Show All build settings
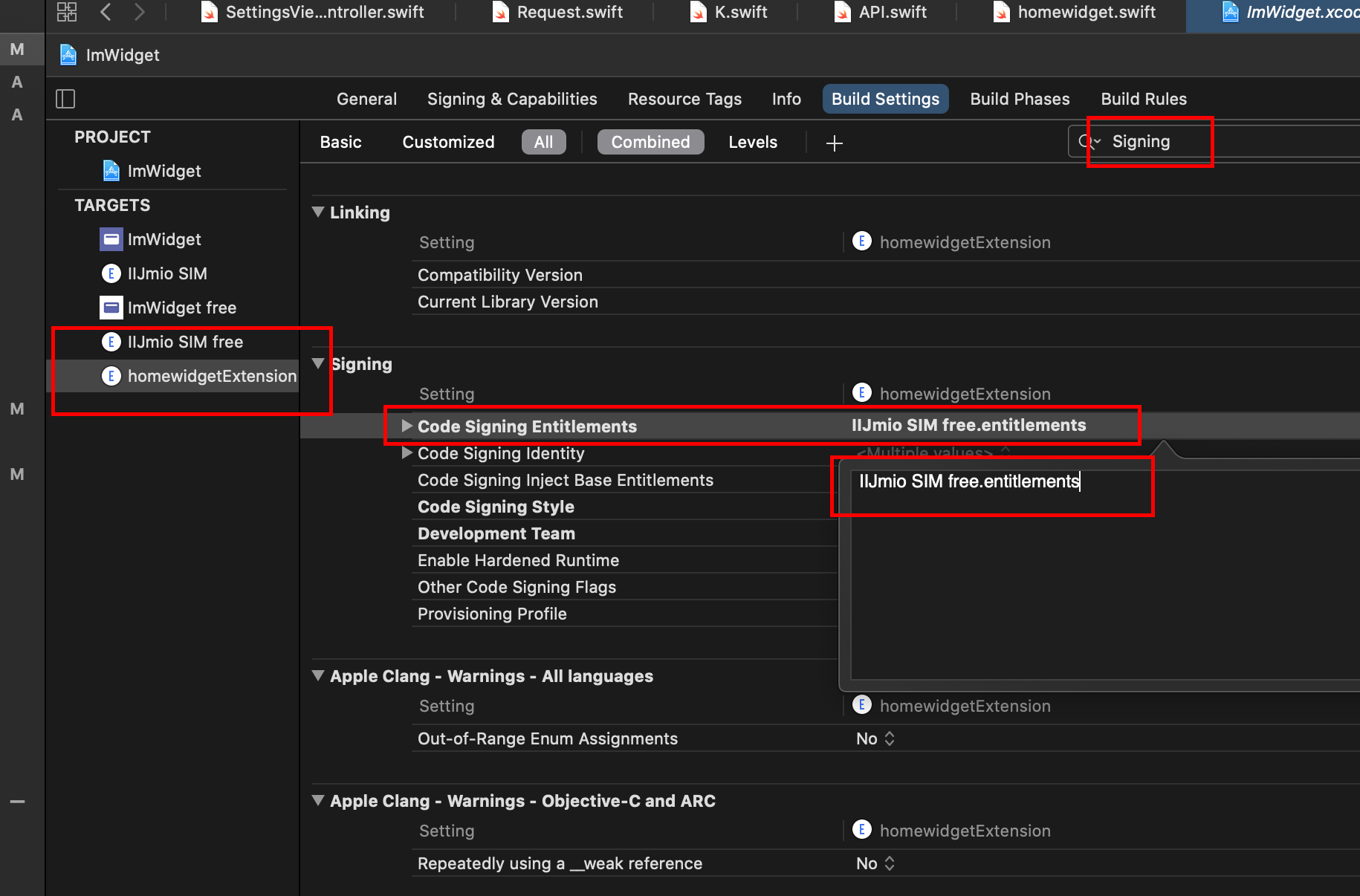 tap(543, 142)
